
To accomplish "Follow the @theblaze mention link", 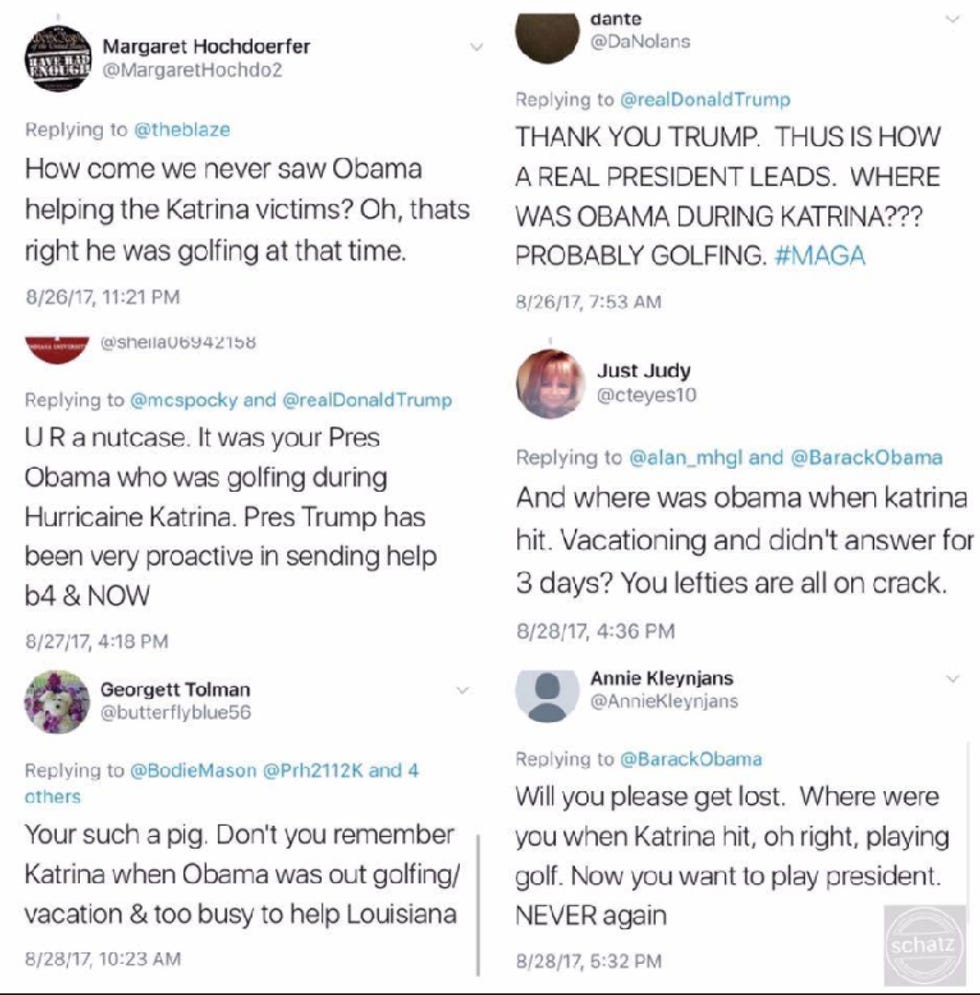I will click(182, 129).
